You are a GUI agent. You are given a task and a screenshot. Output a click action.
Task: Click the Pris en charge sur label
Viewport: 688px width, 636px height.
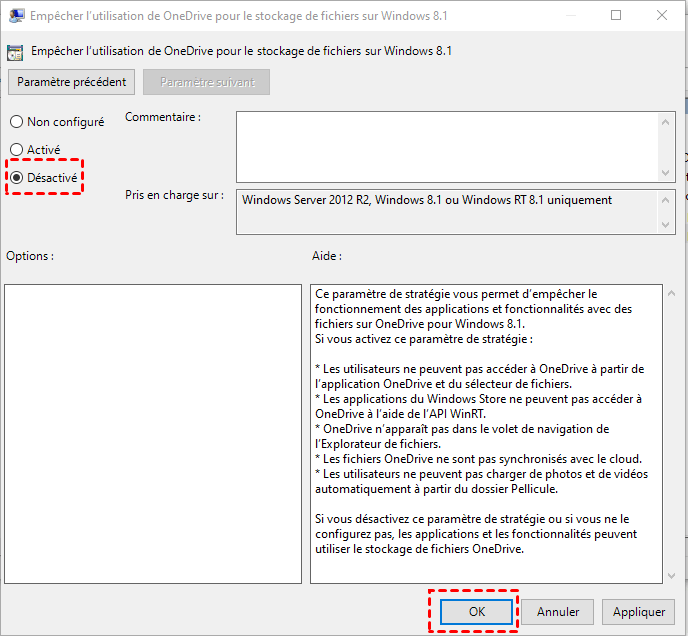(x=175, y=195)
